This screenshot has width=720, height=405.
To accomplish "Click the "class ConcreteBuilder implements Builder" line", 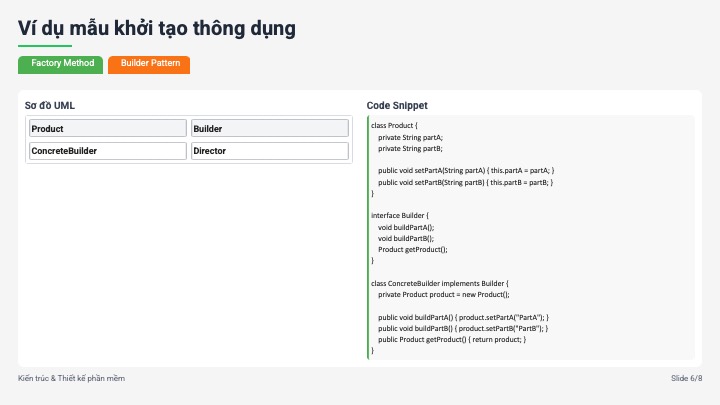I will [440, 283].
